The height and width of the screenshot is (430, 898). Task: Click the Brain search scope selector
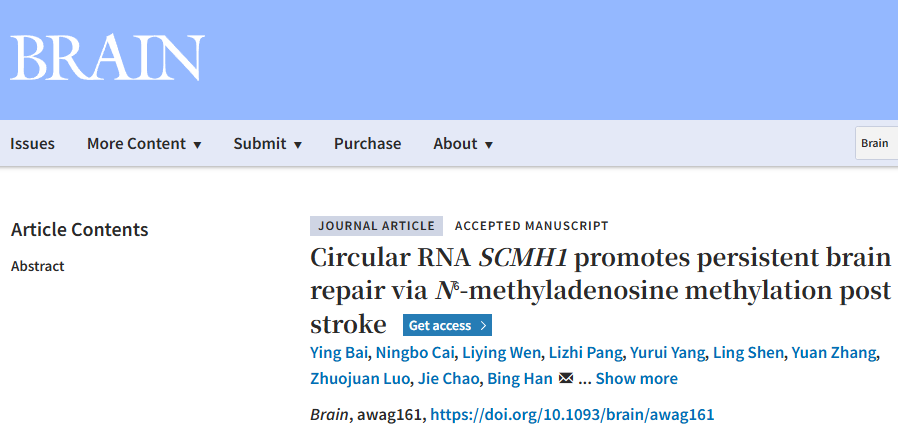[x=876, y=143]
